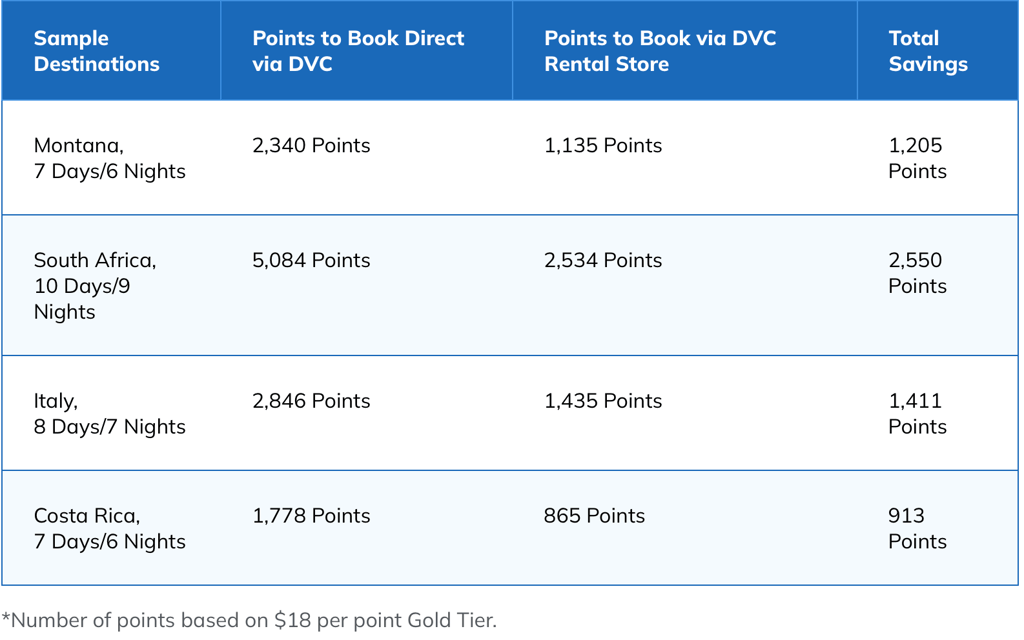Click the 1,411 Points savings cell

(x=917, y=414)
